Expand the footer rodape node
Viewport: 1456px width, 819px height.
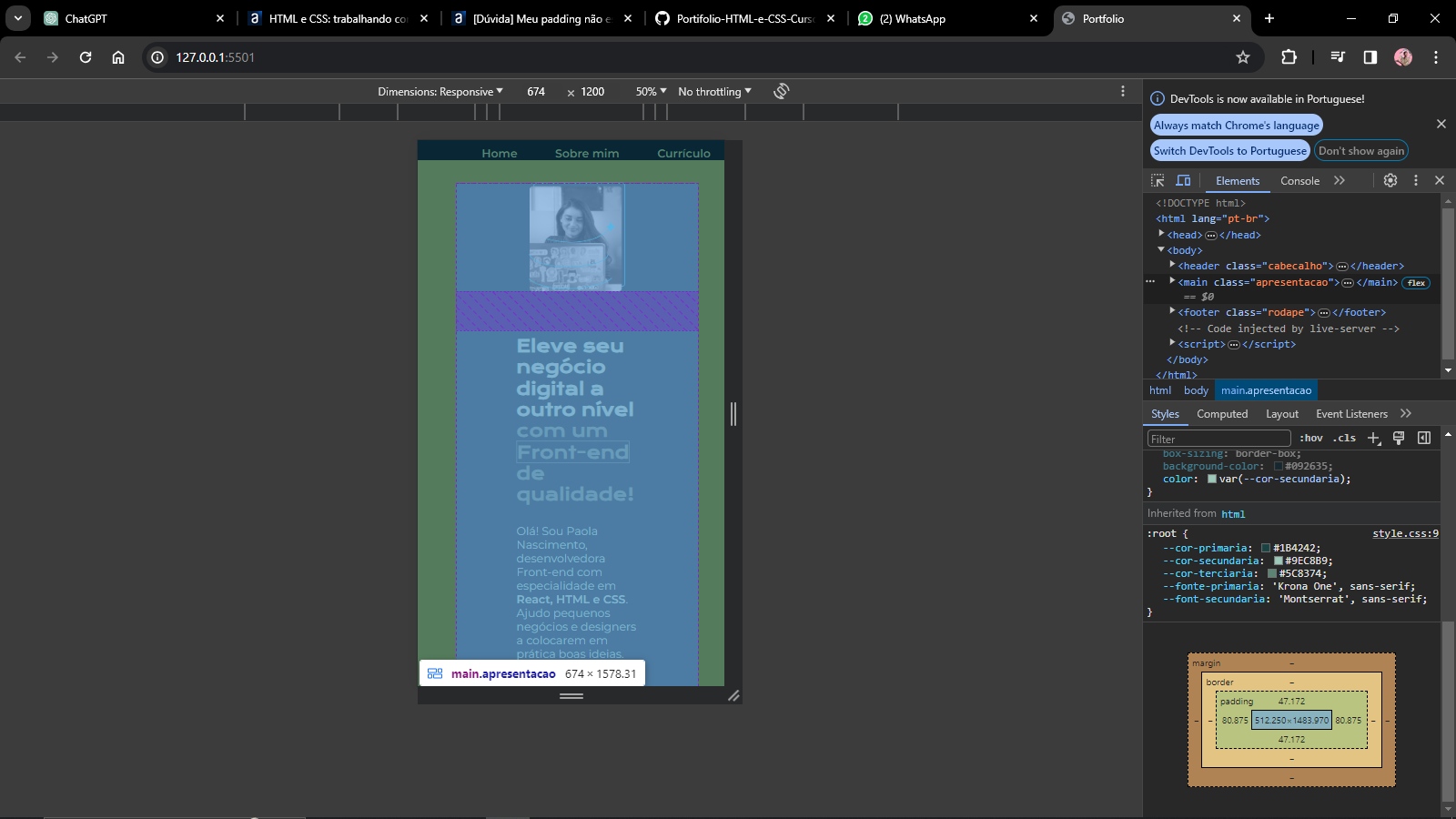coord(1172,311)
